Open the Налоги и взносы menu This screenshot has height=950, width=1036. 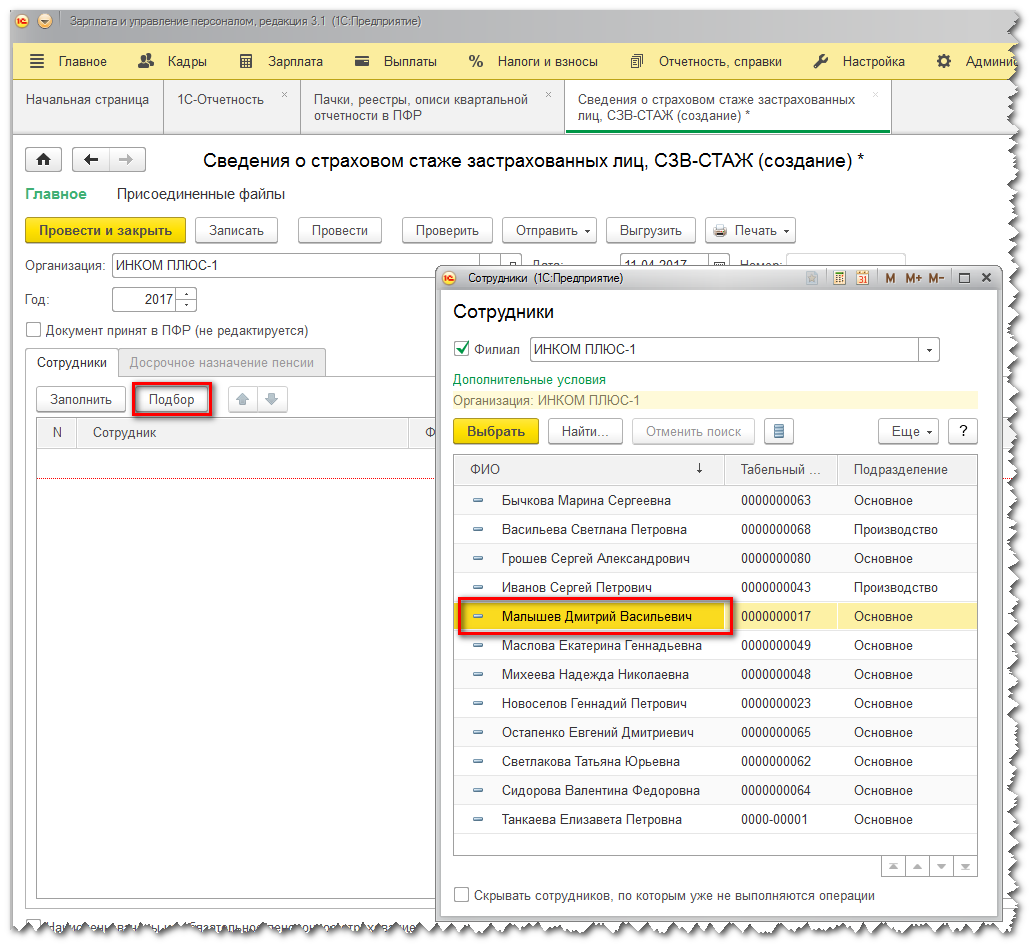click(x=533, y=61)
